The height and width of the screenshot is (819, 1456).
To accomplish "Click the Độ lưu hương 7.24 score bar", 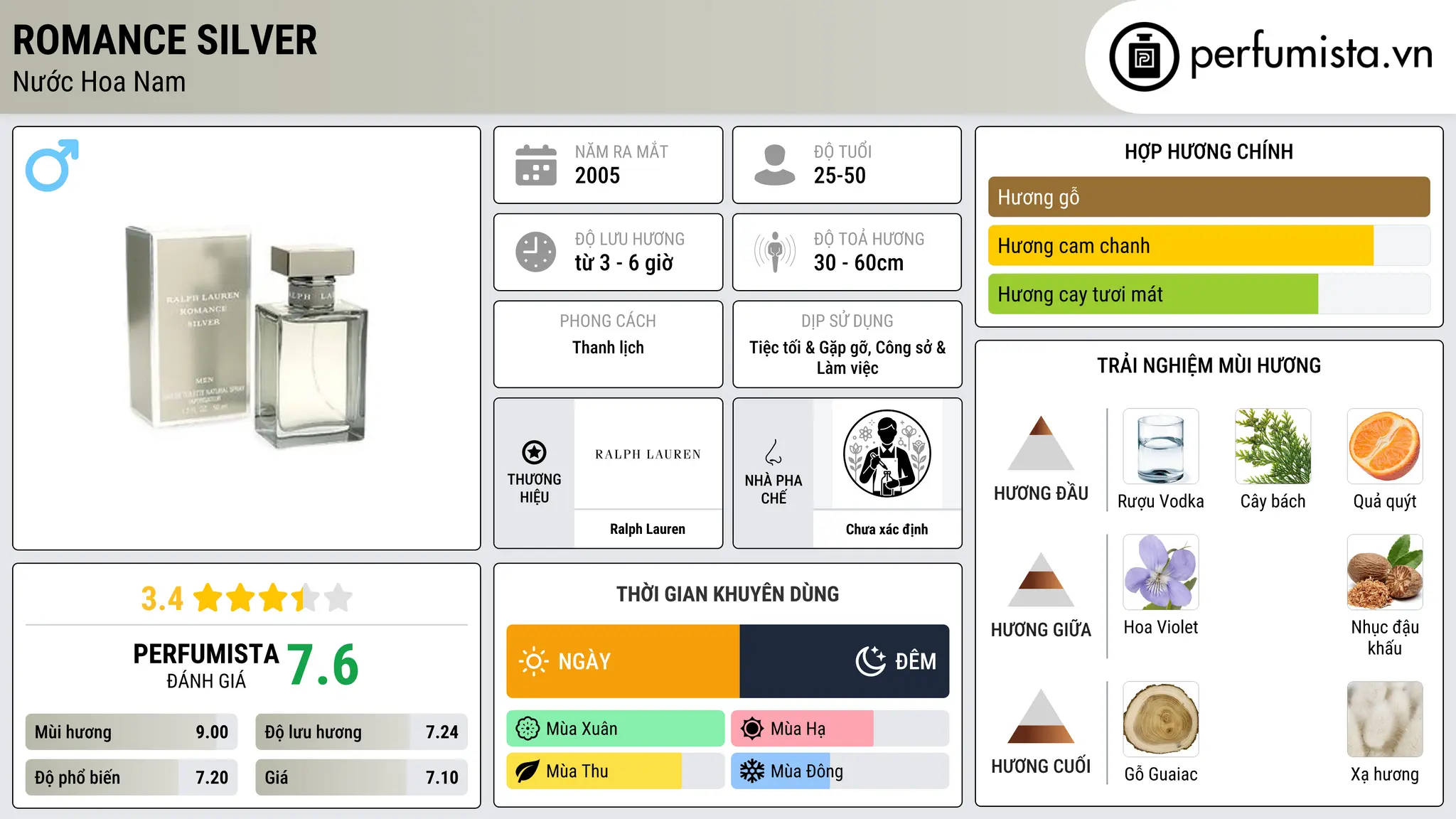I will 361,732.
